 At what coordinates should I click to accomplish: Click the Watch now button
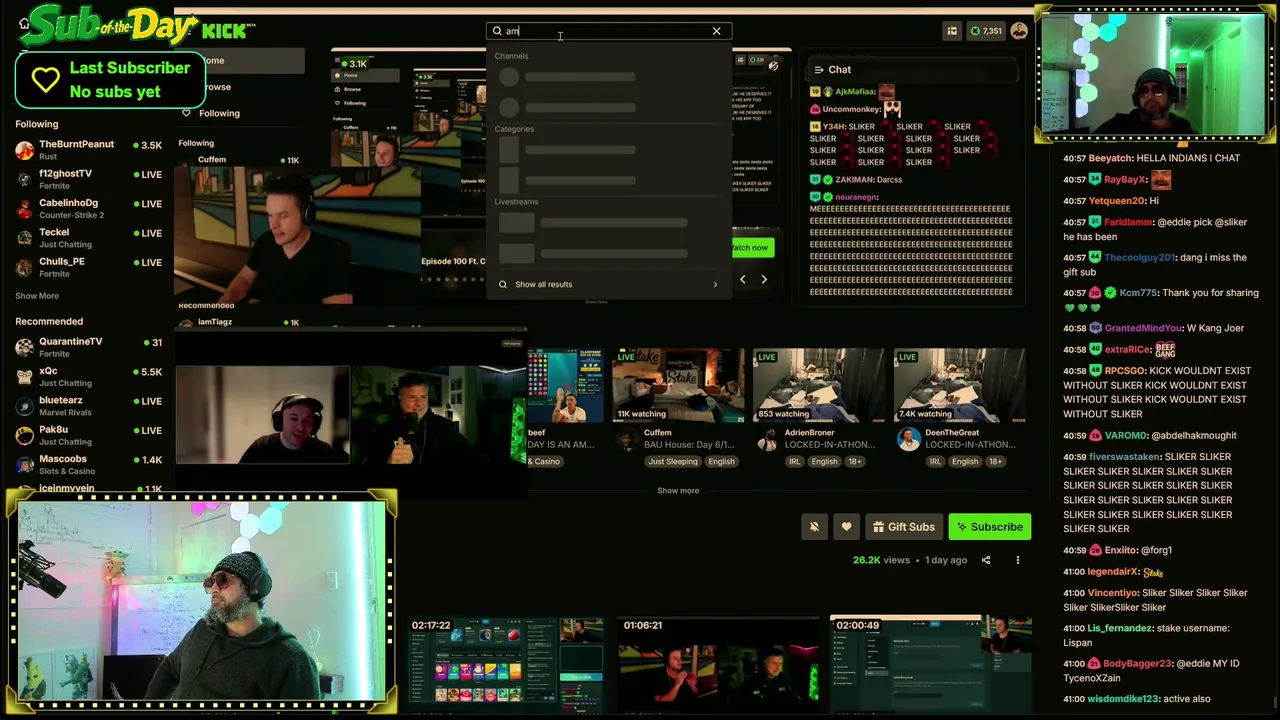(751, 247)
